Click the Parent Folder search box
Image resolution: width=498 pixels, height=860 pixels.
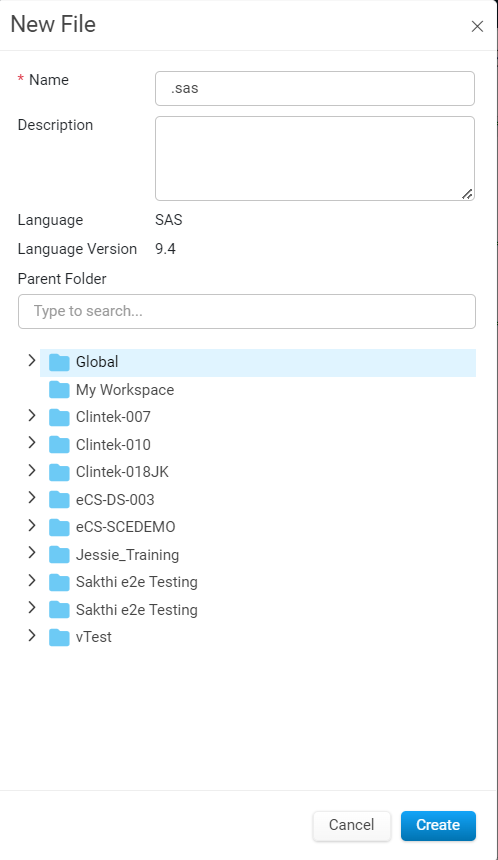point(247,312)
